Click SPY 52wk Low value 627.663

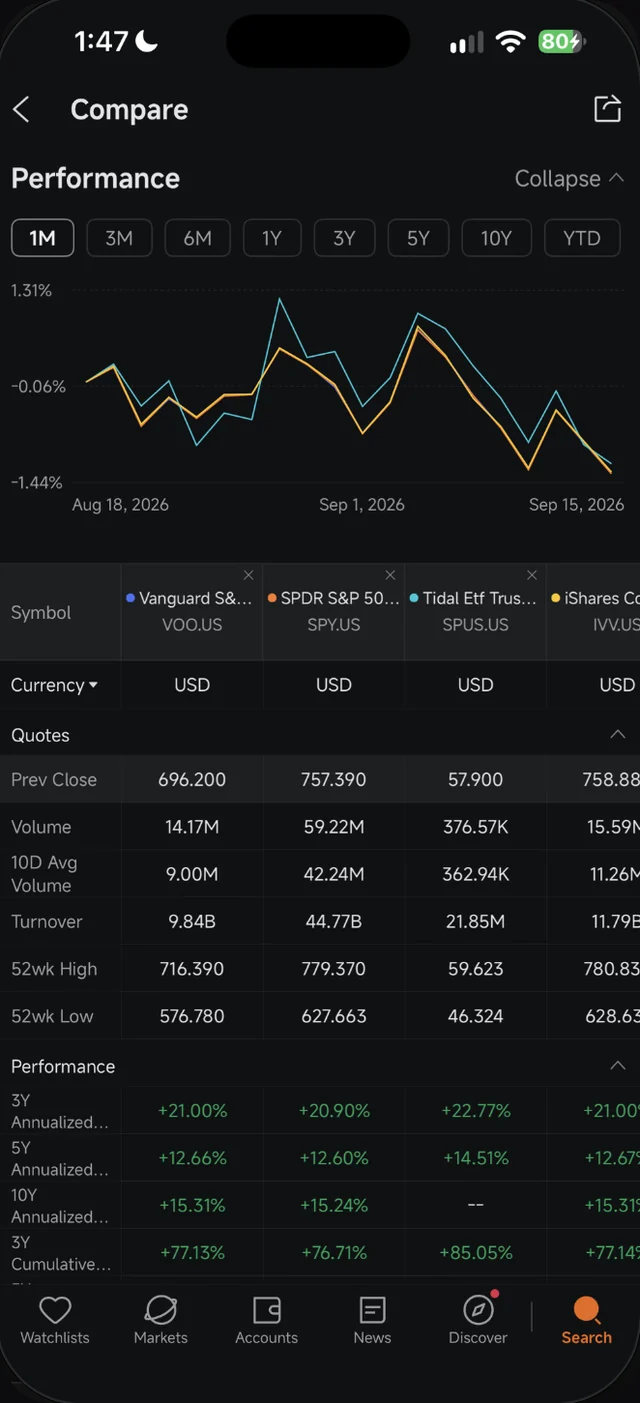coord(334,1016)
